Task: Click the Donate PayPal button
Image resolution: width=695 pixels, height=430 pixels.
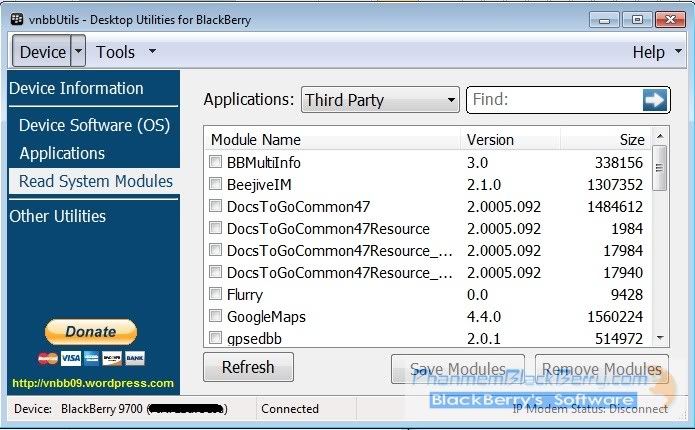Action: (x=91, y=332)
